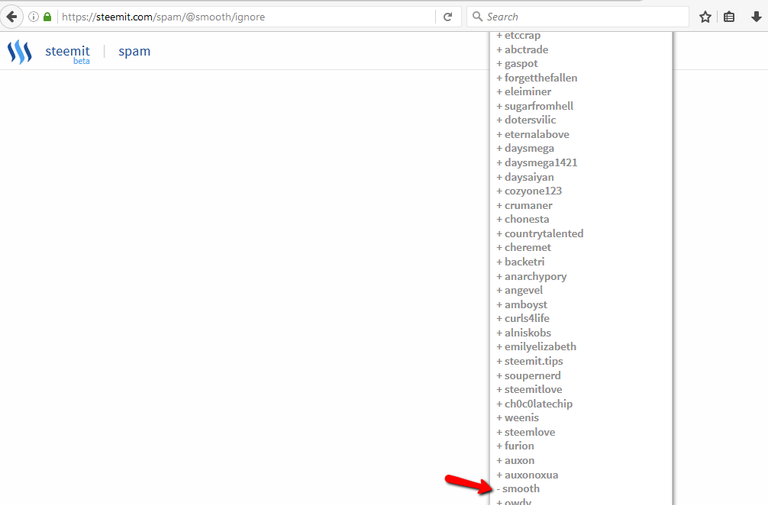Screen dimensions: 768x505
Task: Click the search magnifier icon
Action: coord(477,17)
